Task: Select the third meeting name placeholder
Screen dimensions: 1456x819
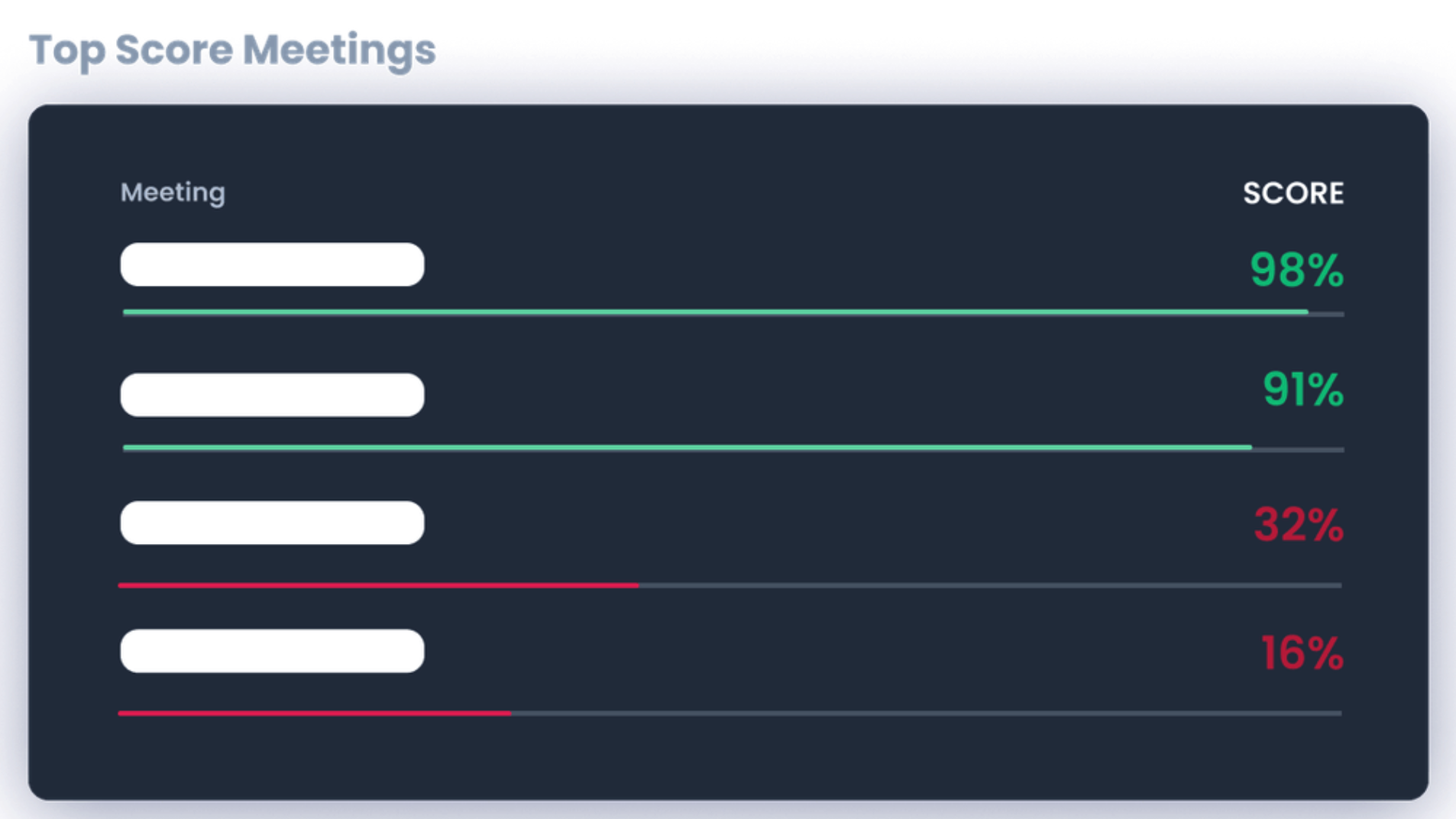Action: tap(272, 523)
